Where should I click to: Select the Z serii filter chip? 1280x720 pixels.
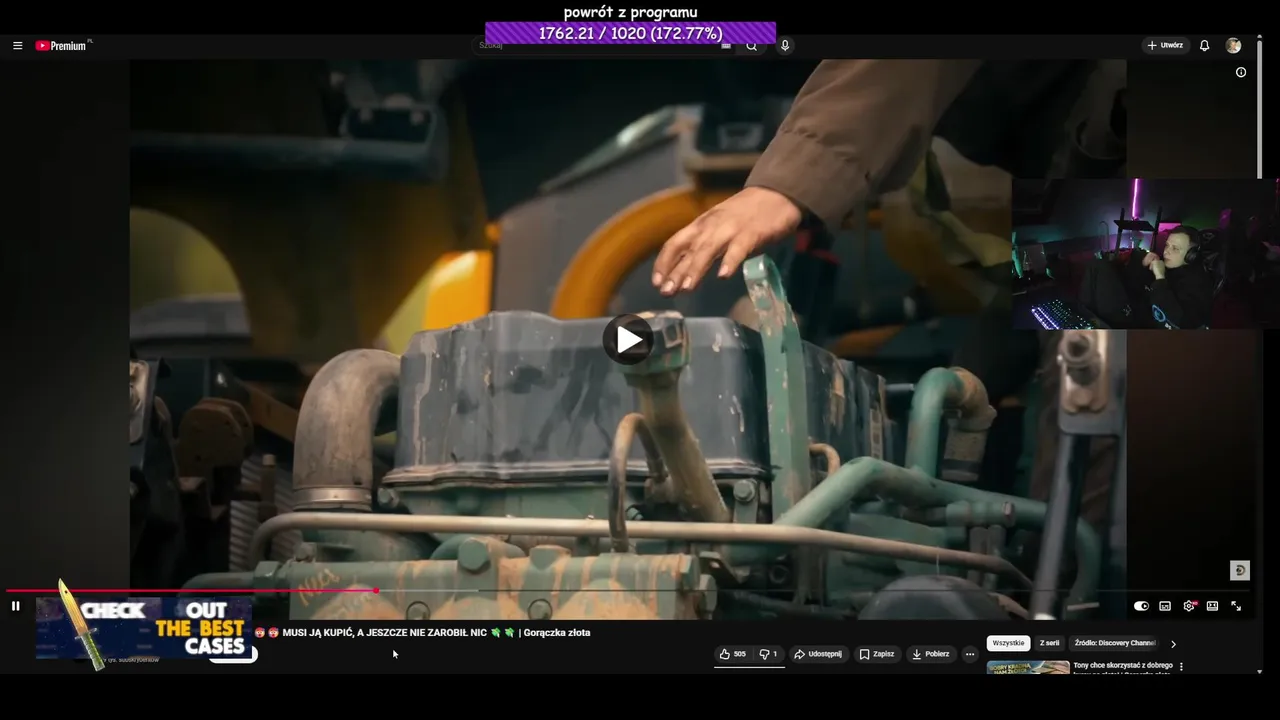point(1049,643)
